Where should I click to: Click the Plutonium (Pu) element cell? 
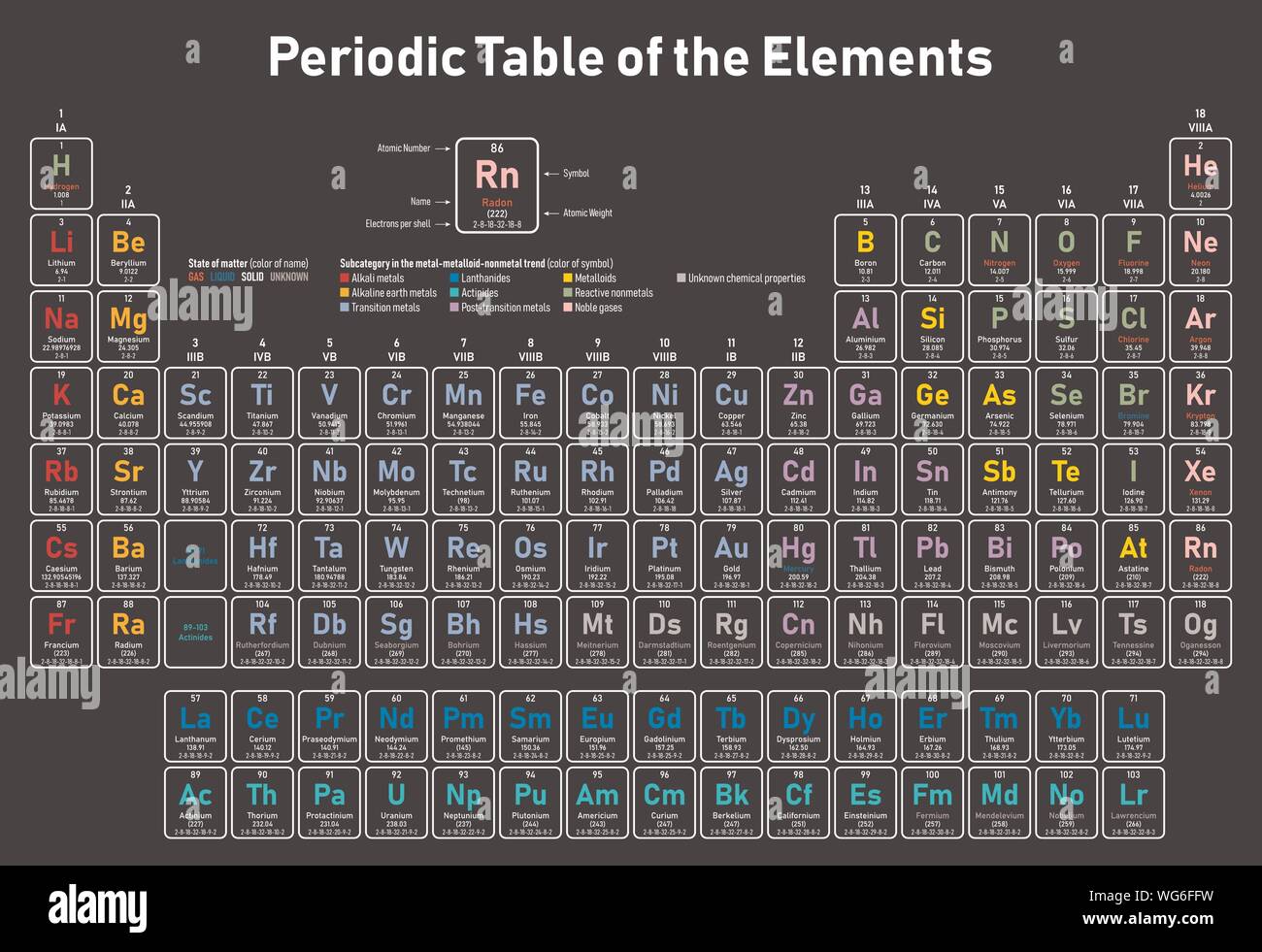pyautogui.click(x=530, y=803)
